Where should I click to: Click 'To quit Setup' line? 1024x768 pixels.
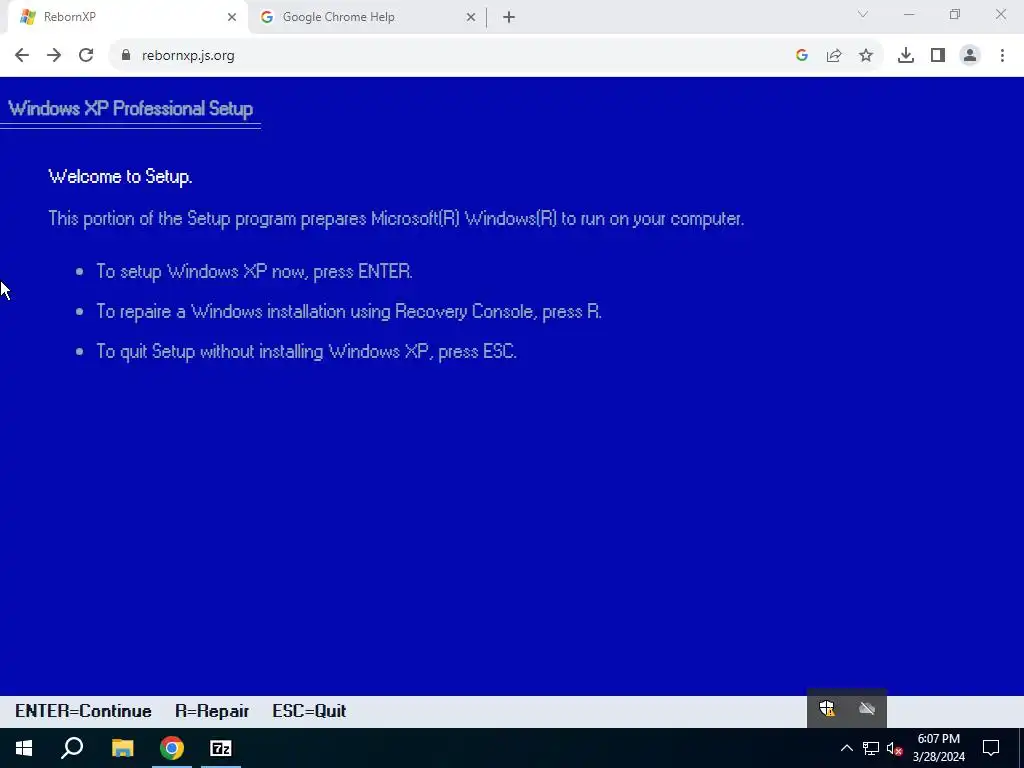[x=306, y=351]
